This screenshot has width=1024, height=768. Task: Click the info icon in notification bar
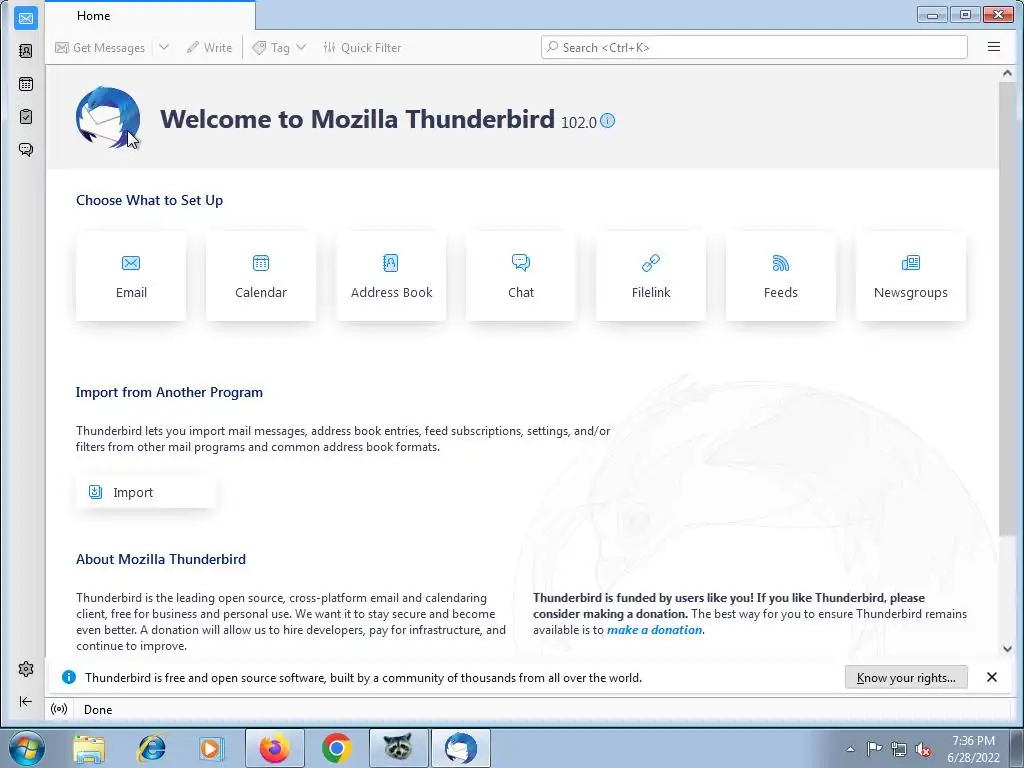pos(69,677)
